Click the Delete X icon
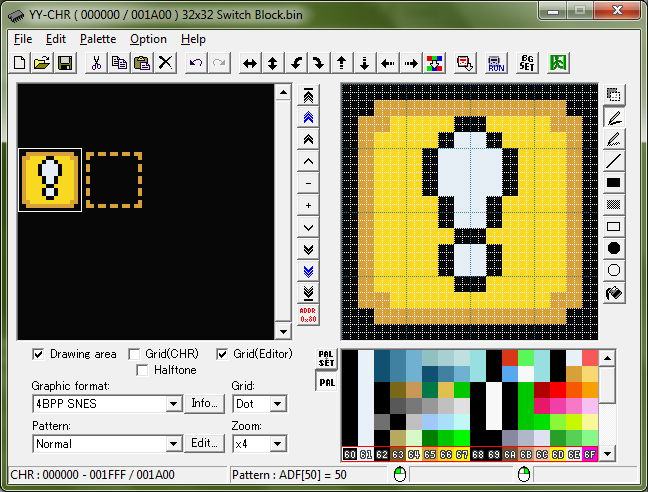648x492 pixels. tap(165, 63)
